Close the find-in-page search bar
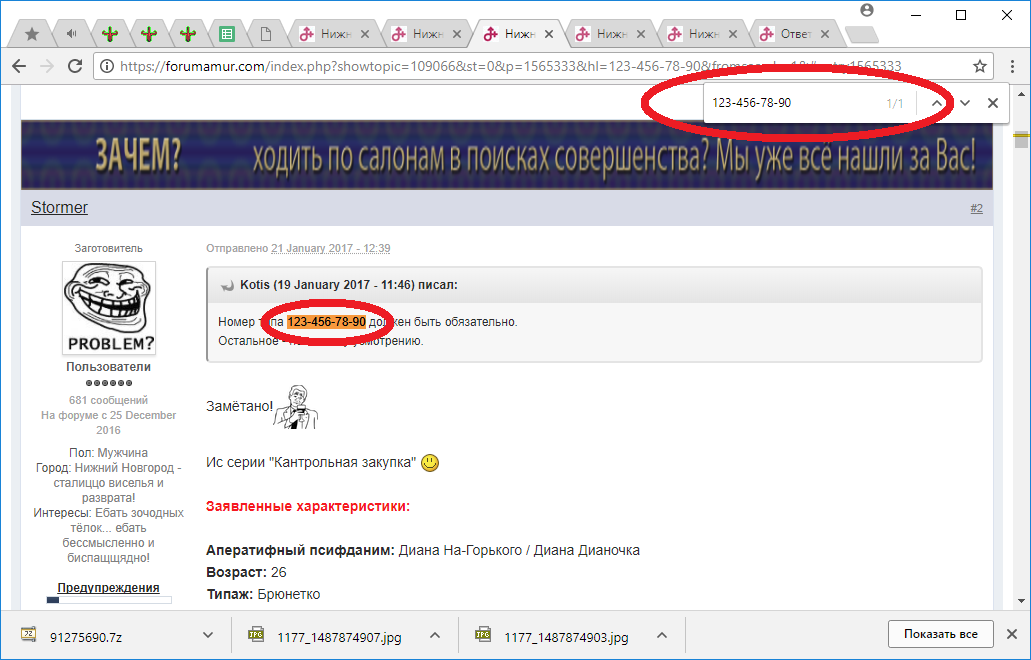Screen dimensions: 1031x660 [x=993, y=103]
